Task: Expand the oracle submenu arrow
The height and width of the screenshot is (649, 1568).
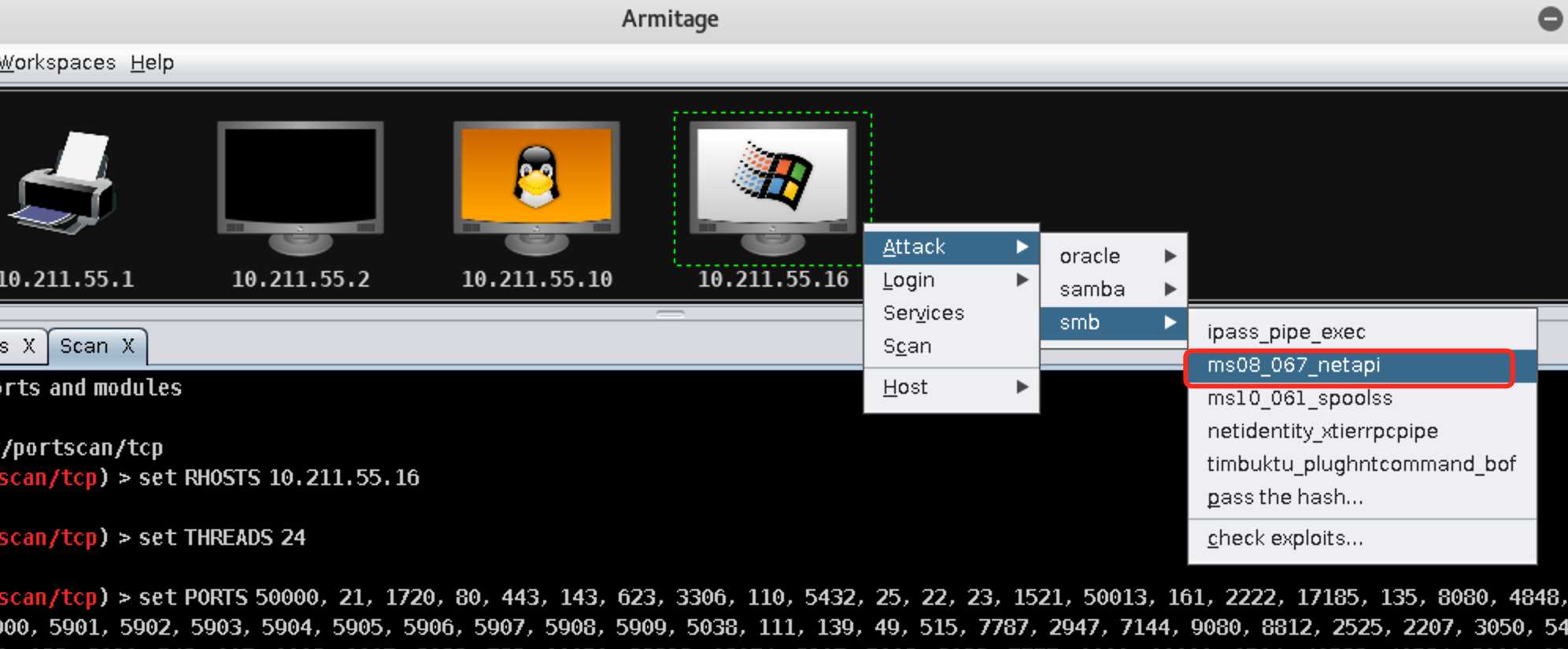Action: (1170, 256)
